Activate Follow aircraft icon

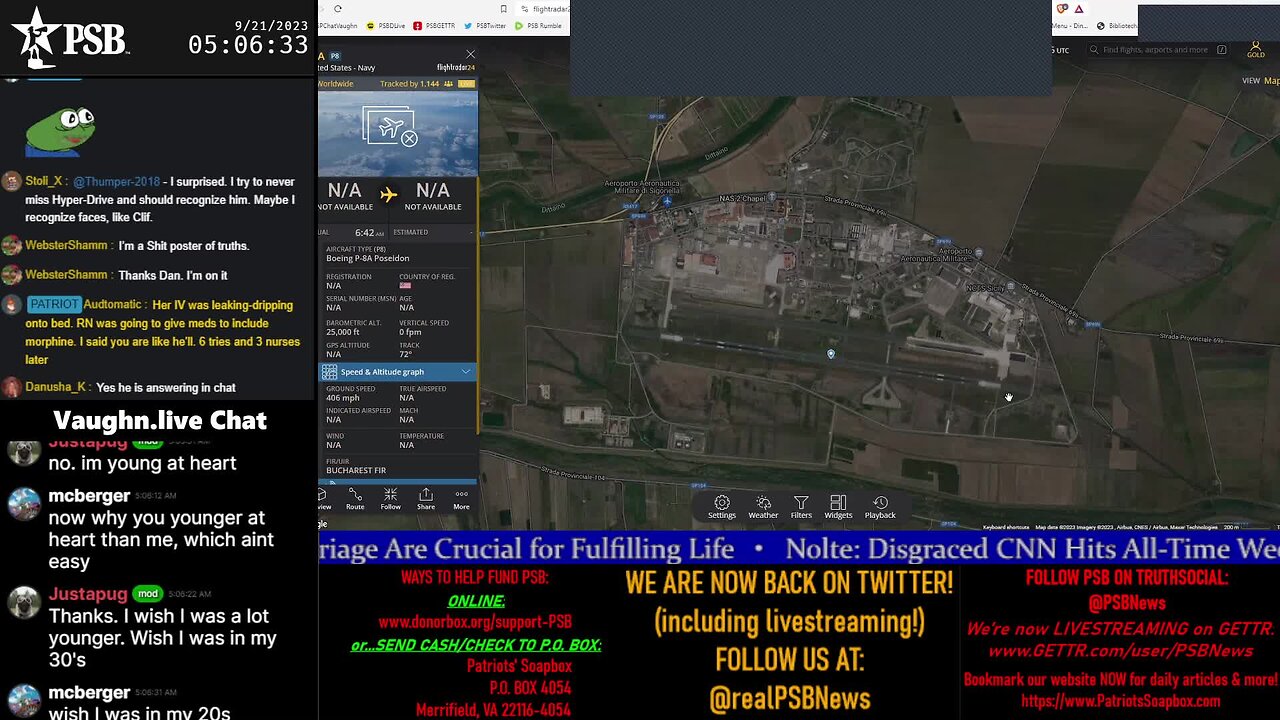(x=391, y=499)
